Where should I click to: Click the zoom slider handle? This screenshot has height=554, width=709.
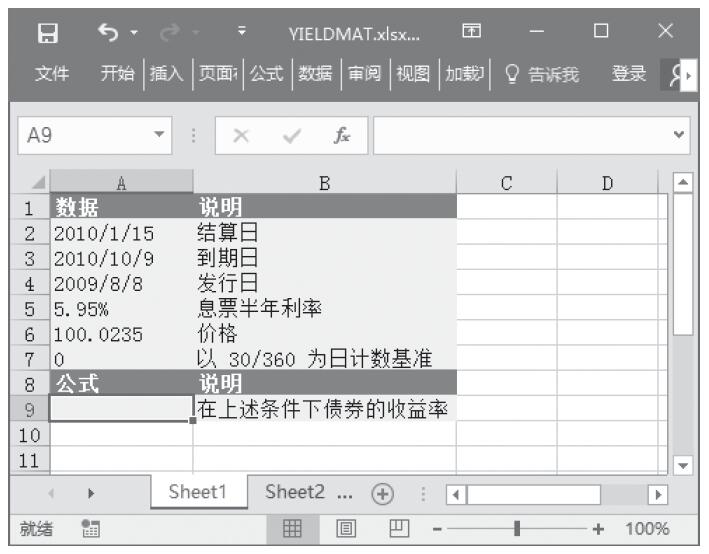pos(517,528)
